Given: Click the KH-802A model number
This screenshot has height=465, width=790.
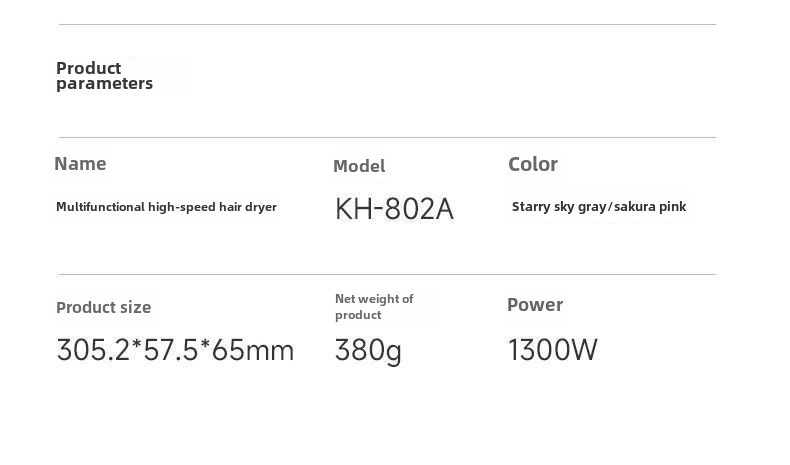Looking at the screenshot, I should [x=394, y=209].
